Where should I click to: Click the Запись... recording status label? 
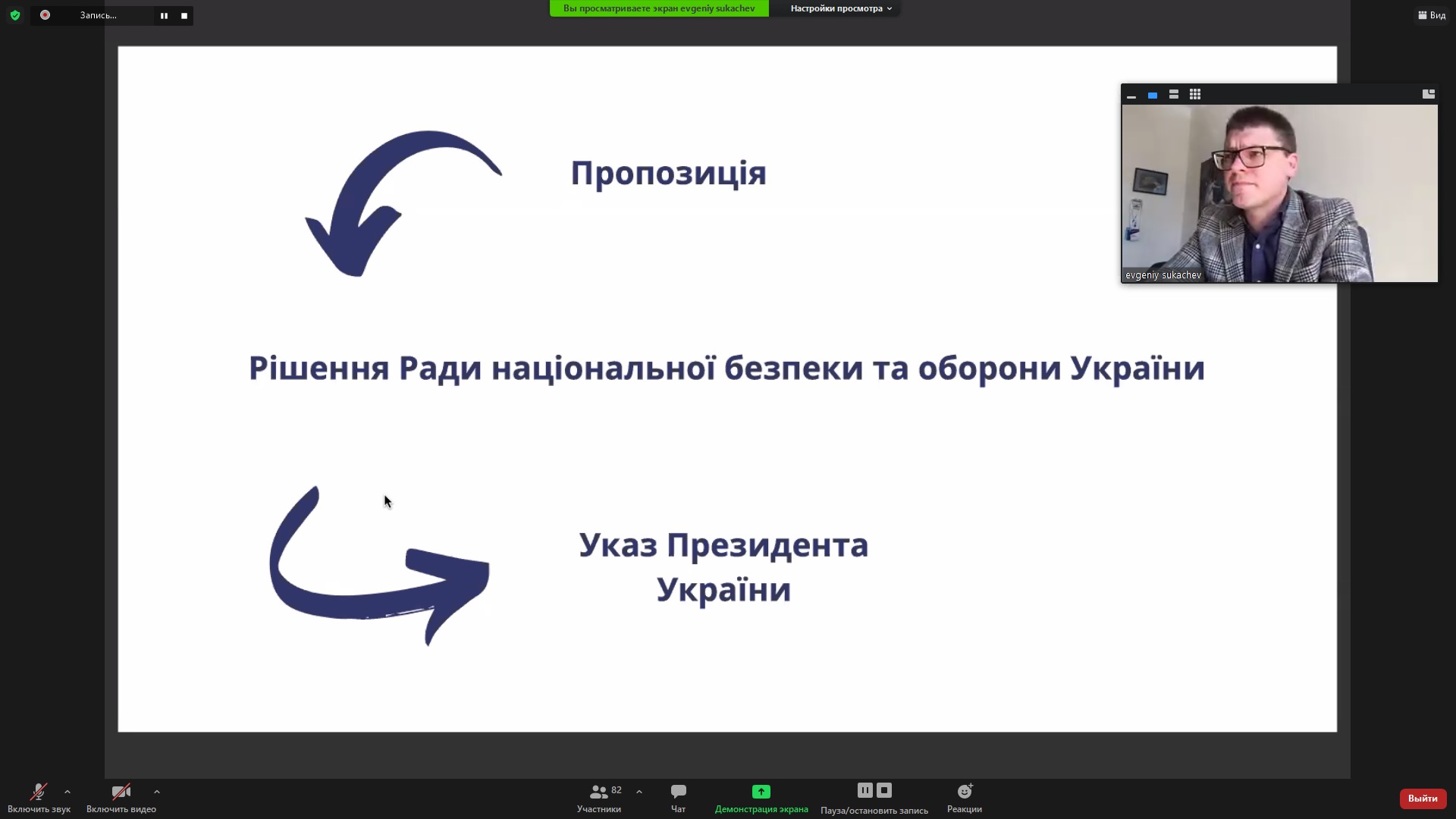(x=98, y=15)
